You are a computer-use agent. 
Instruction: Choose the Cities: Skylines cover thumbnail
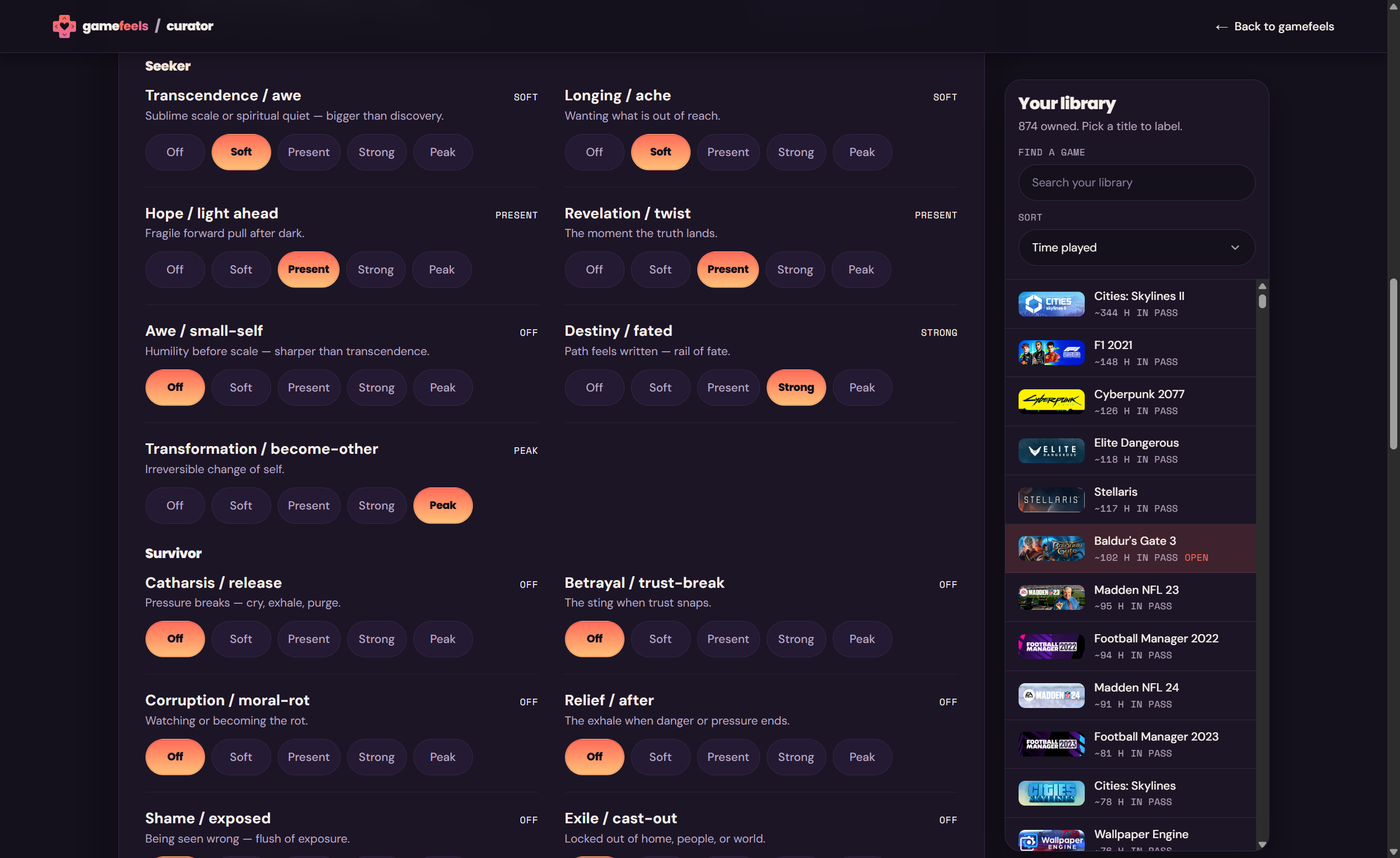pos(1051,793)
